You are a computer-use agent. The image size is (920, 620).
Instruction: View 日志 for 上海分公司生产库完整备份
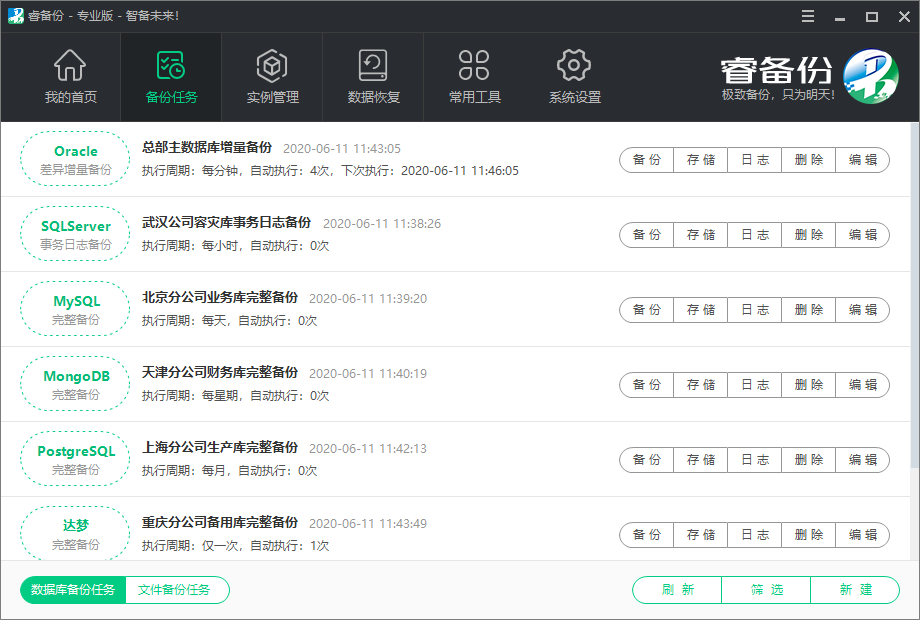click(755, 460)
